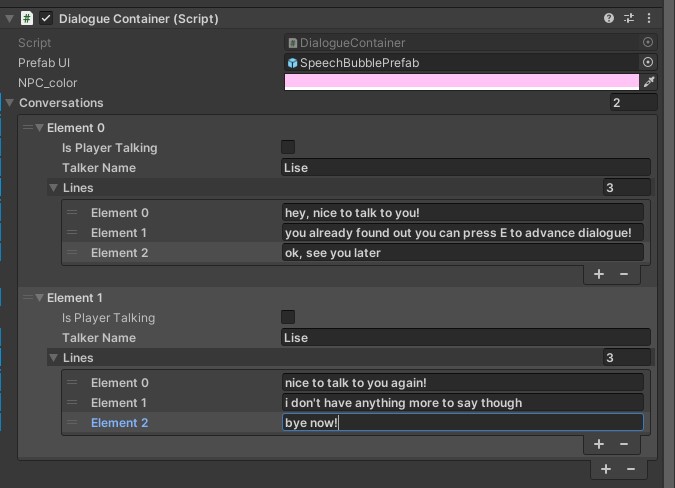Image resolution: width=675 pixels, height=488 pixels.
Task: Toggle Is Player Talking in Element 0
Action: 288,147
